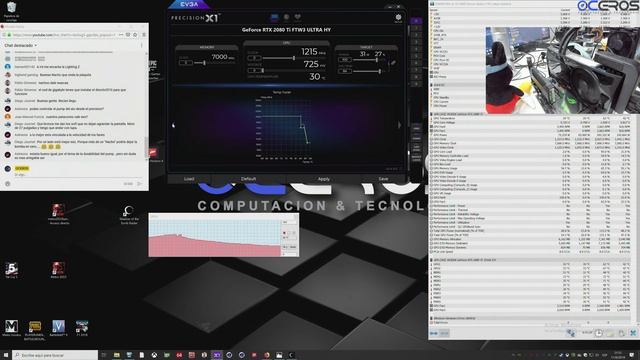Click the GPU clock offset input box
Screen dimensions: 640x360
tap(254, 58)
